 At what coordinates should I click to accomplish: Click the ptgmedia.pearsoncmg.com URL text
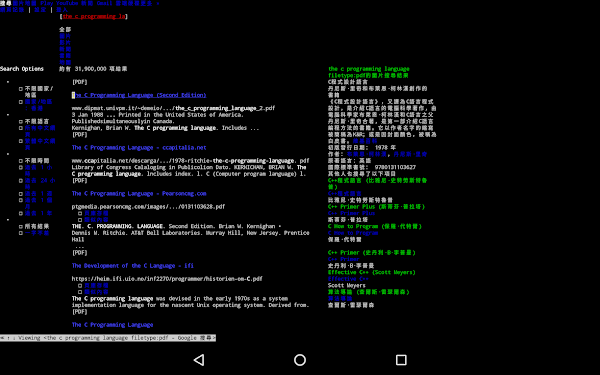(x=148, y=207)
